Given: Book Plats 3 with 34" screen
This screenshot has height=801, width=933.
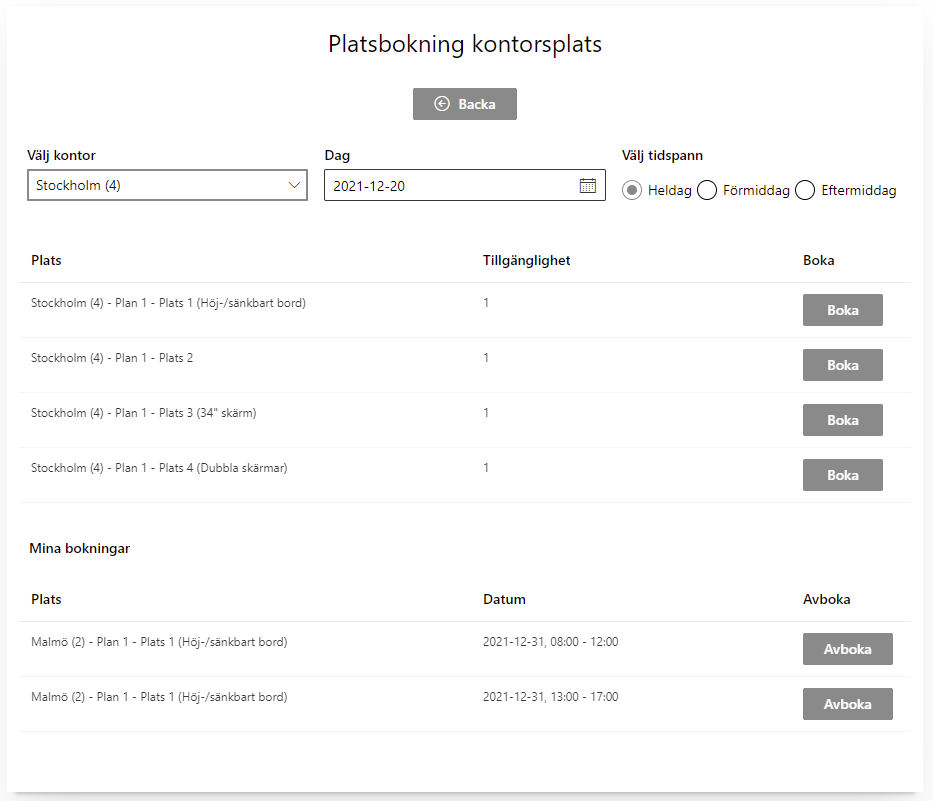Looking at the screenshot, I should point(843,420).
